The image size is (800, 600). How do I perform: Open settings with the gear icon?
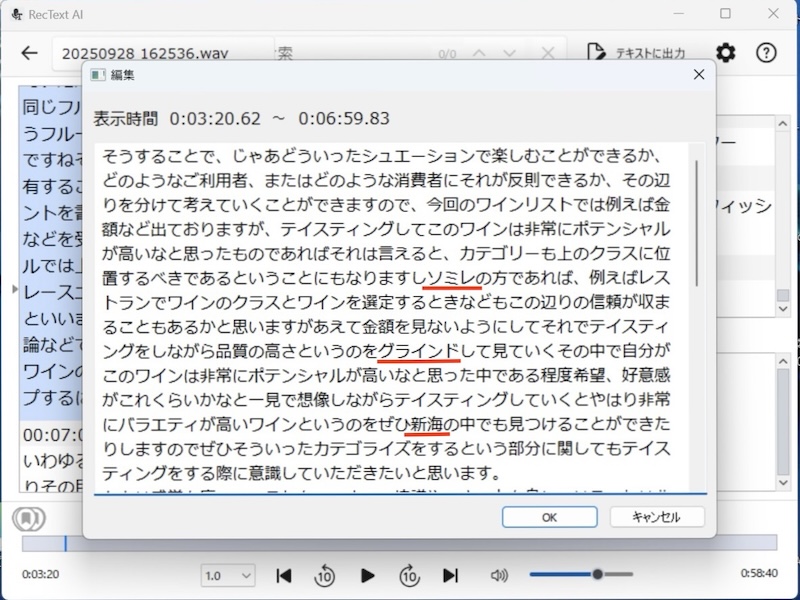point(726,53)
